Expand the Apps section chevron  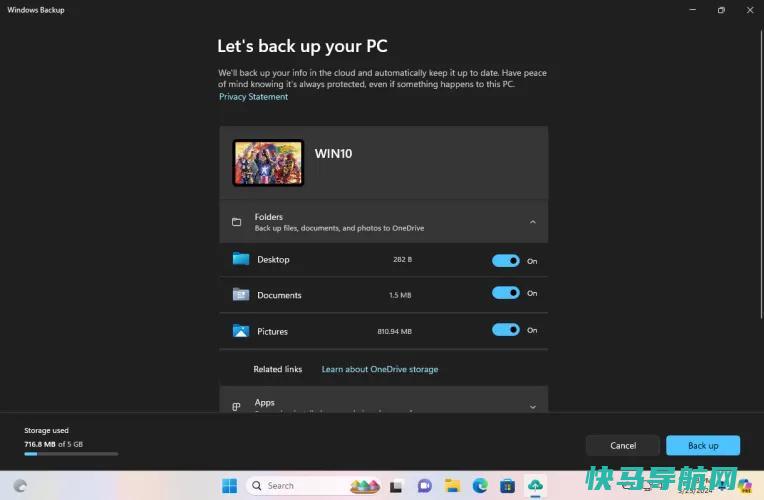tap(533, 407)
